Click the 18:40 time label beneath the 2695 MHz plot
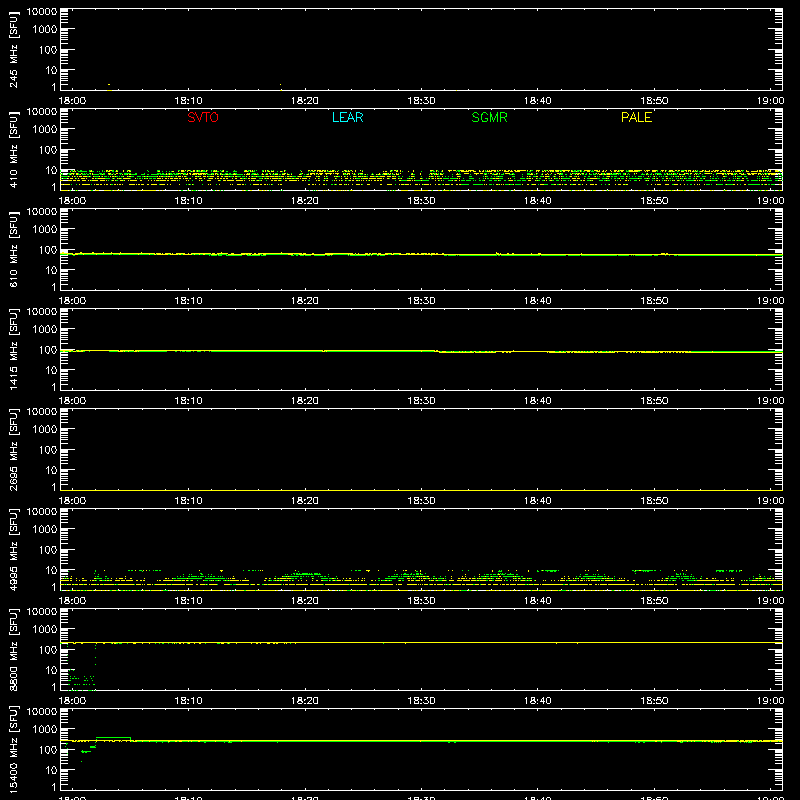The width and height of the screenshot is (800, 800). (x=538, y=501)
